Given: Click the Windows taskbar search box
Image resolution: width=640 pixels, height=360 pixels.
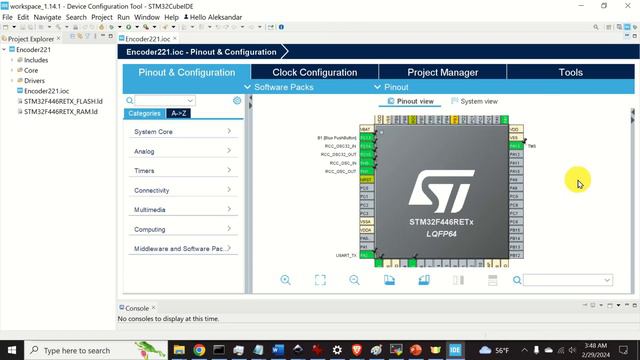Looking at the screenshot, I should click(96, 350).
